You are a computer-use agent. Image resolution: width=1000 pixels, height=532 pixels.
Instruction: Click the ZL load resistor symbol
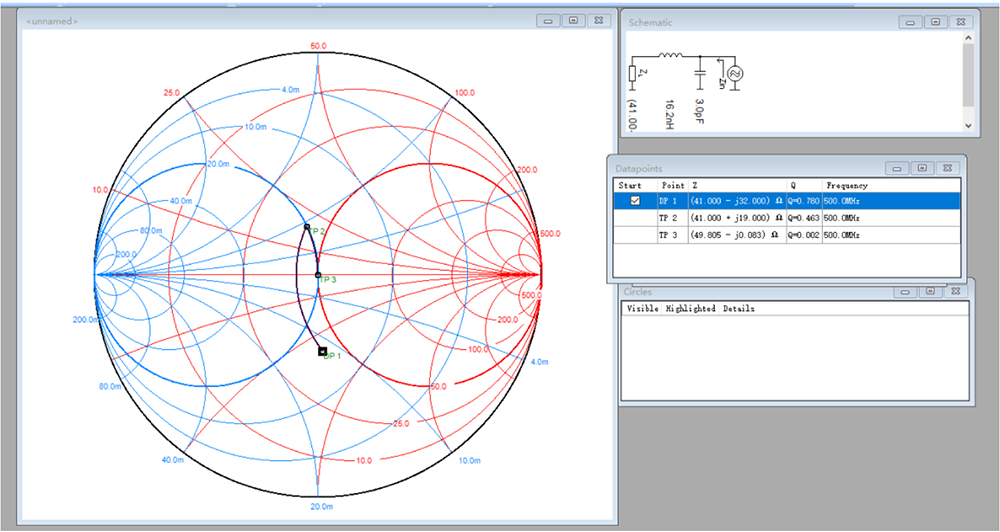(632, 74)
